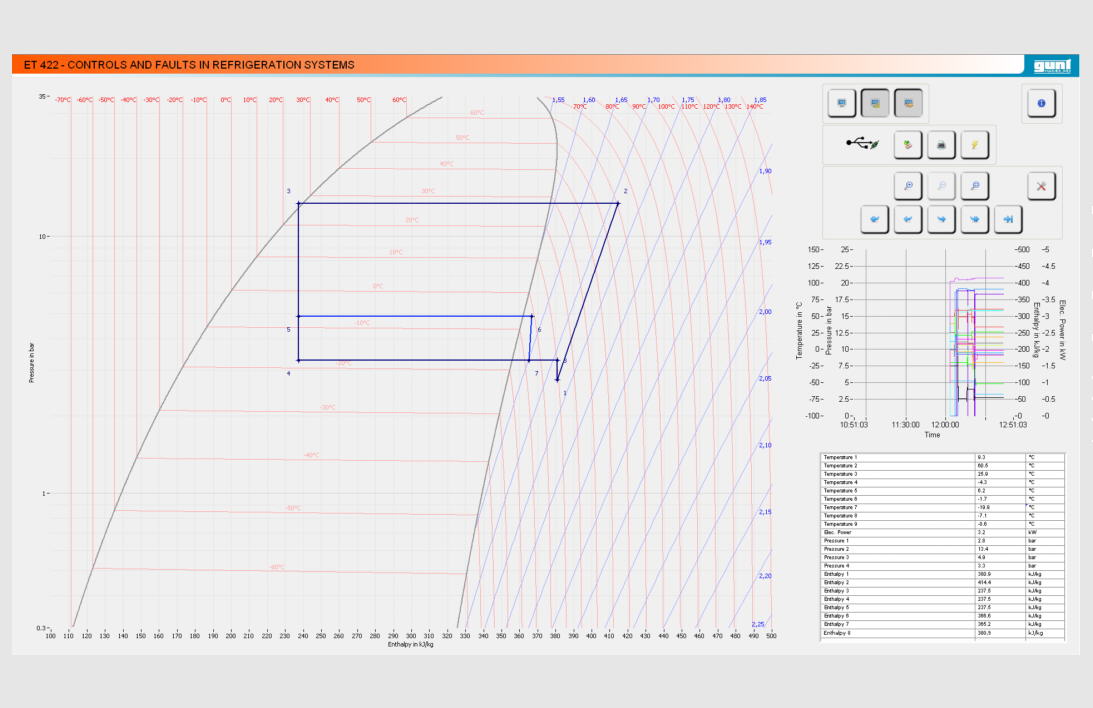Screen dimensions: 1093x708
Task: Click the single-arrow step forward button
Action: click(941, 219)
